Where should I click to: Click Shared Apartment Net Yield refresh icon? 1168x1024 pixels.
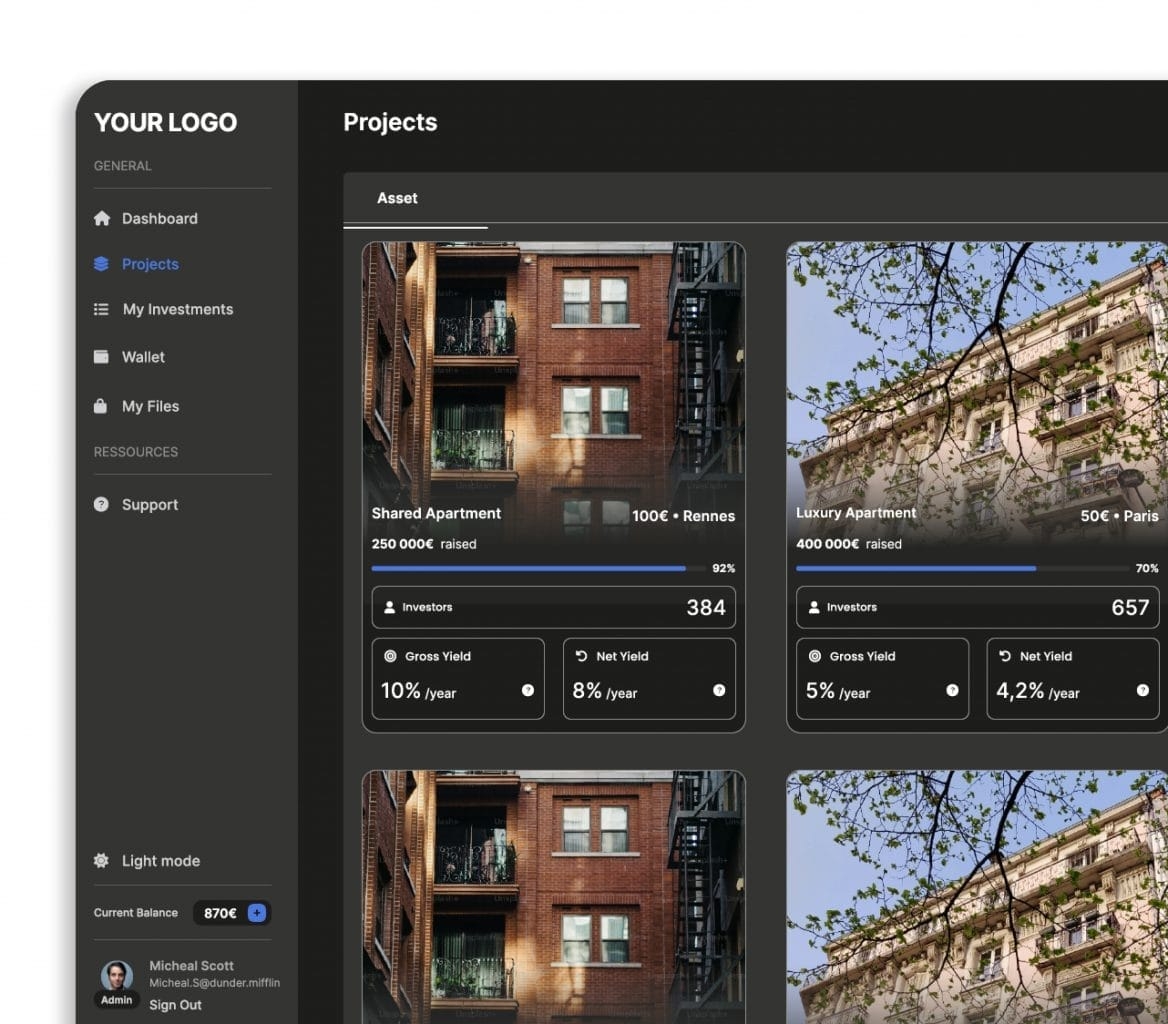pos(582,656)
